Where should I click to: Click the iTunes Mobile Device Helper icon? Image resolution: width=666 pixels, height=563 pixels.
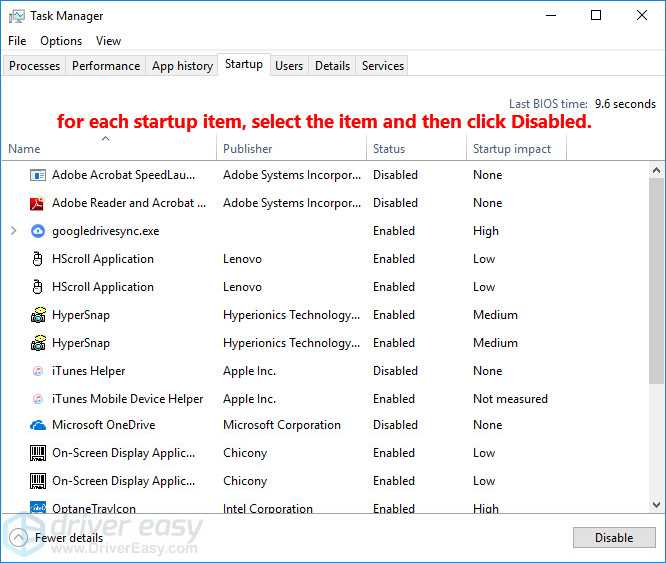click(38, 399)
